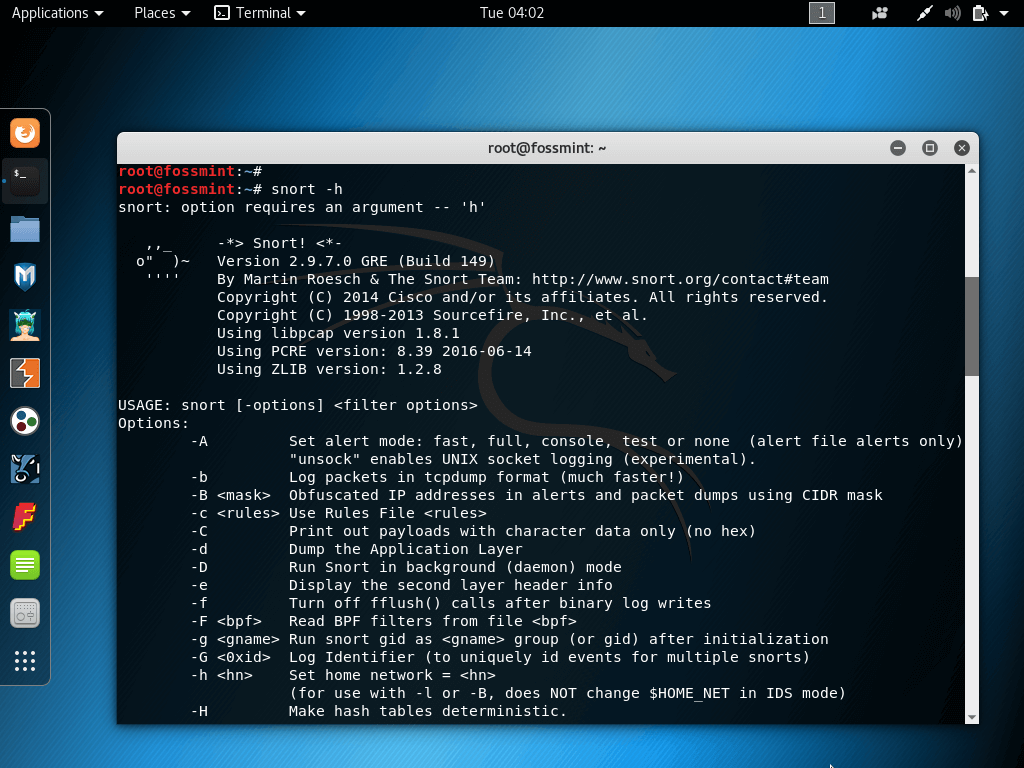Click the terminal scrollbar down arrow
The height and width of the screenshot is (768, 1024).
[972, 717]
